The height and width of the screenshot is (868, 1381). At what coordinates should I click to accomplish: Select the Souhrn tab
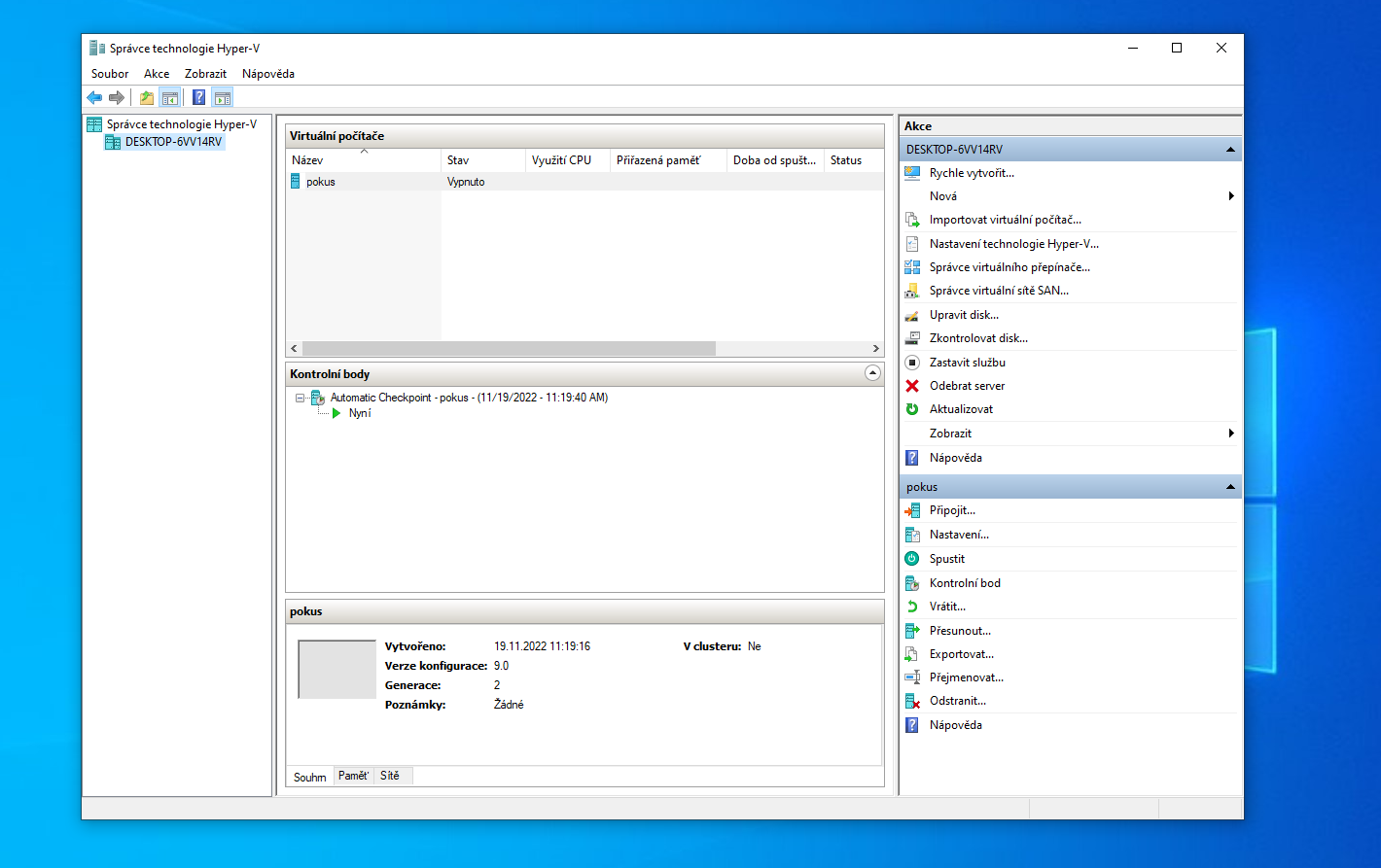pos(310,777)
